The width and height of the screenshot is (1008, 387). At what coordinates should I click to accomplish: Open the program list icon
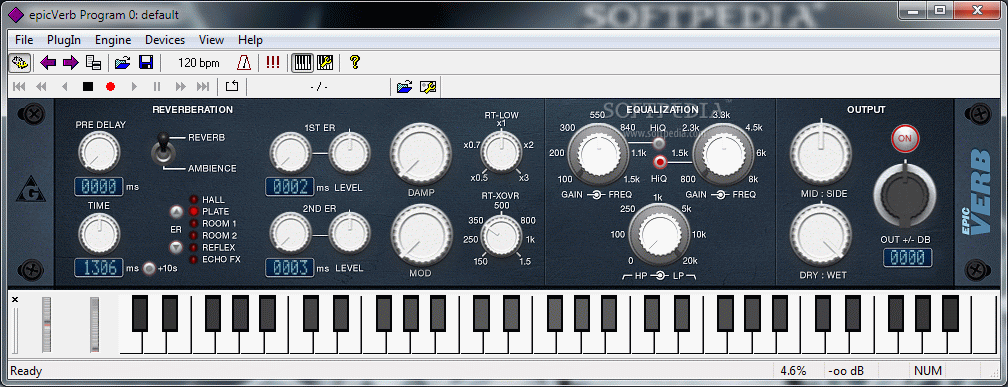(x=94, y=63)
